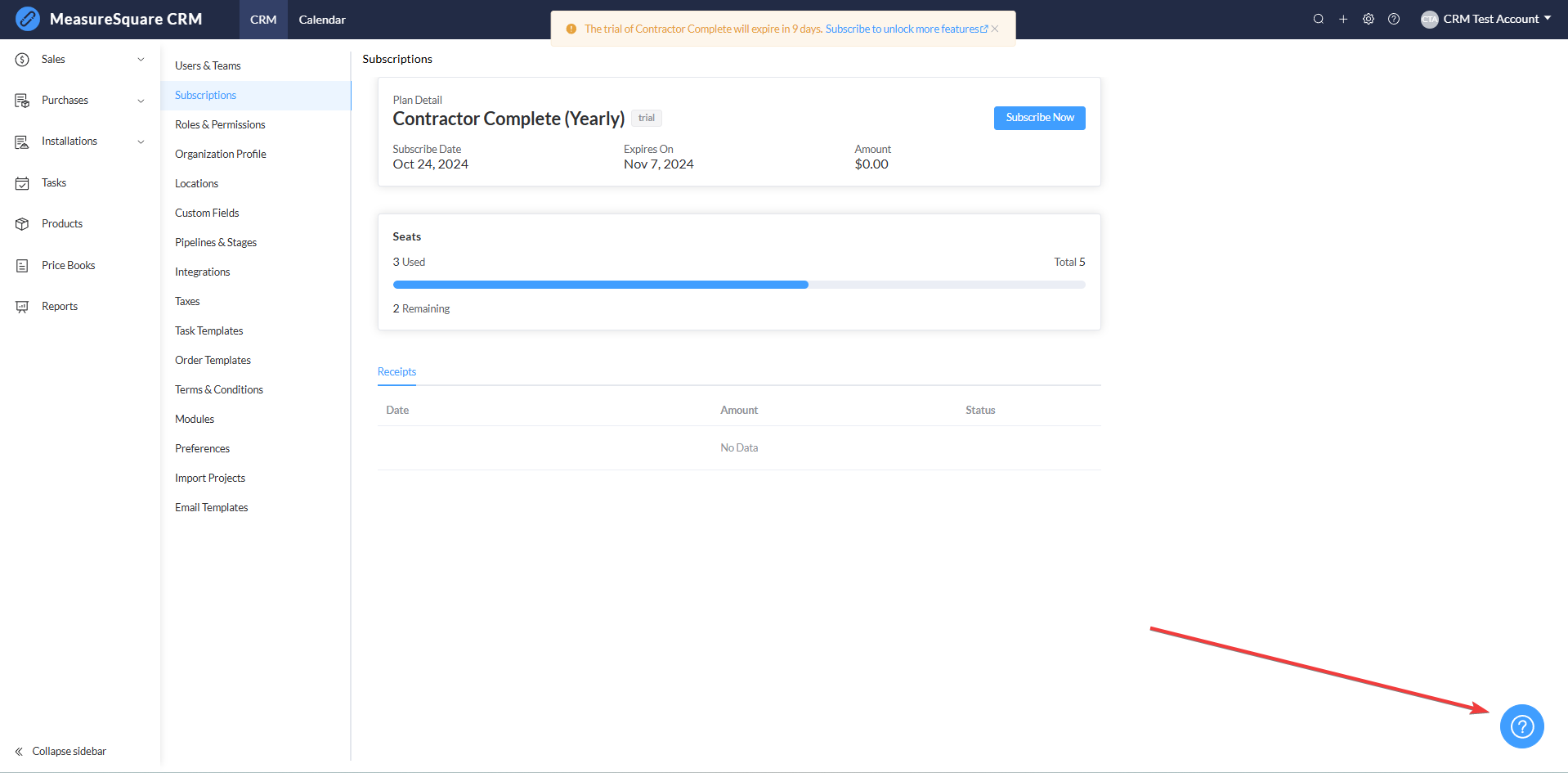
Task: Click the CRM Test Account avatar
Action: tap(1429, 20)
